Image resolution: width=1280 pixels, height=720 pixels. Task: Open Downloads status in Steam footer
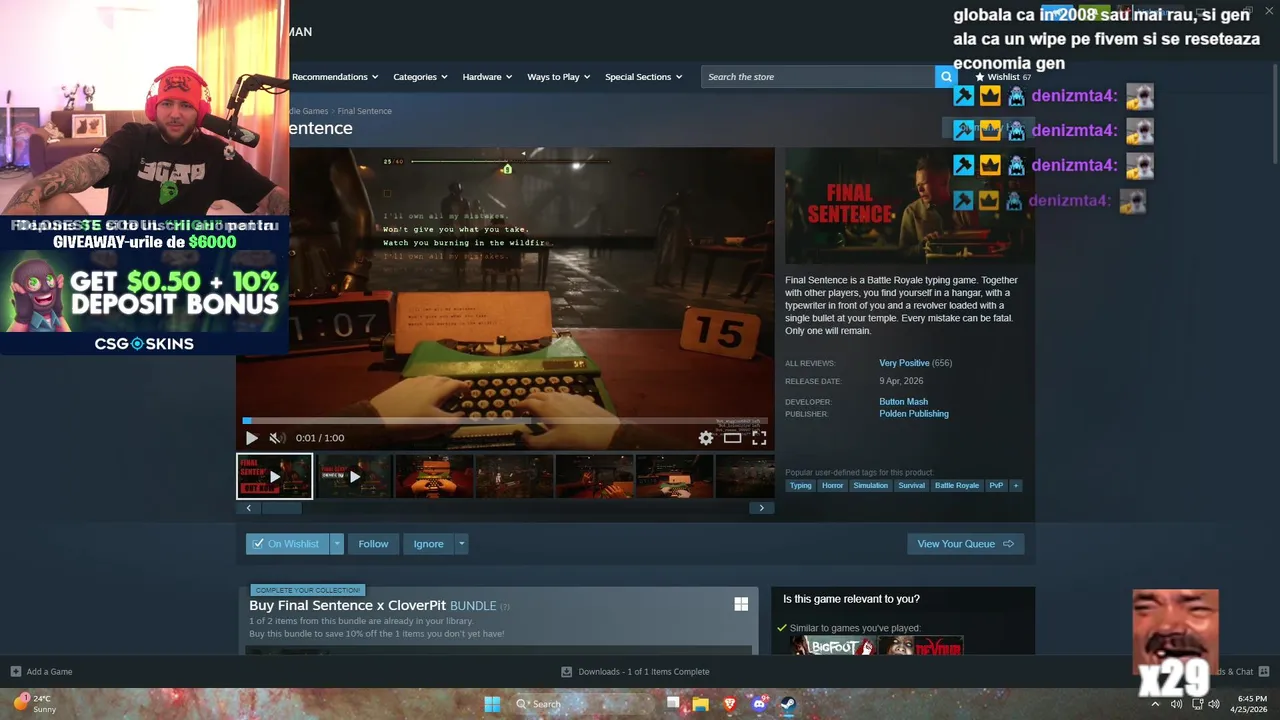pyautogui.click(x=635, y=672)
